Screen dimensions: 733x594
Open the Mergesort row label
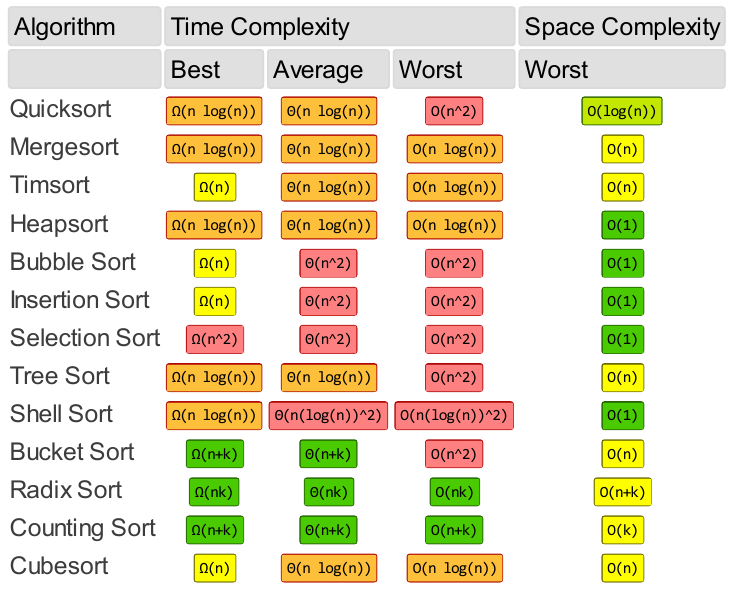[x=64, y=147]
